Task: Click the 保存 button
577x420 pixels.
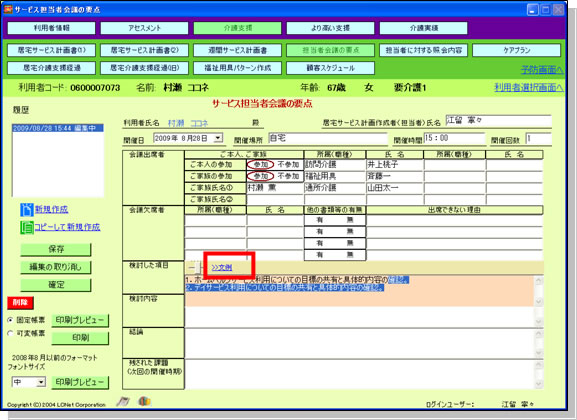Action: coord(56,250)
